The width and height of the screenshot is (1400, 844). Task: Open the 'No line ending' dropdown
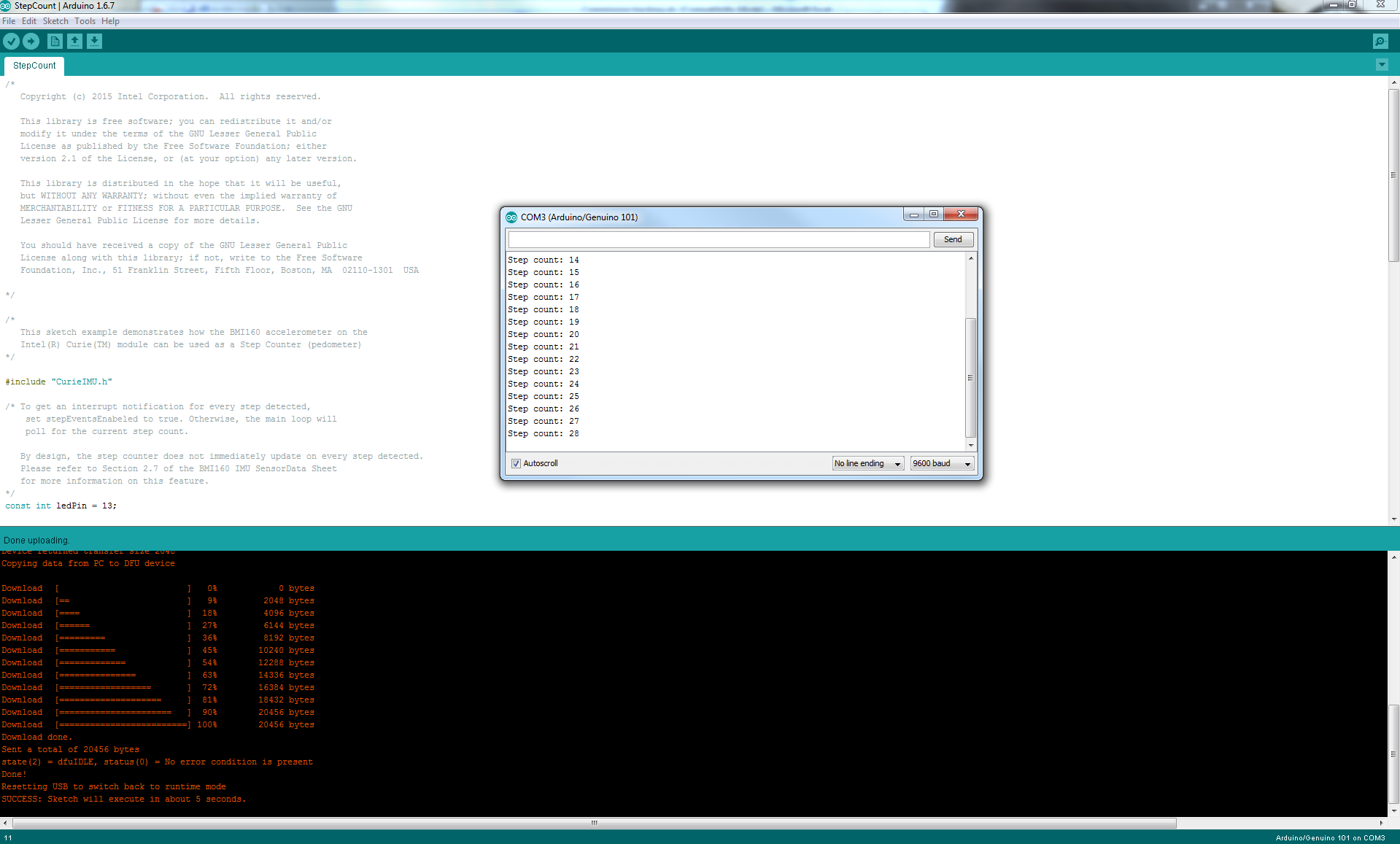867,464
